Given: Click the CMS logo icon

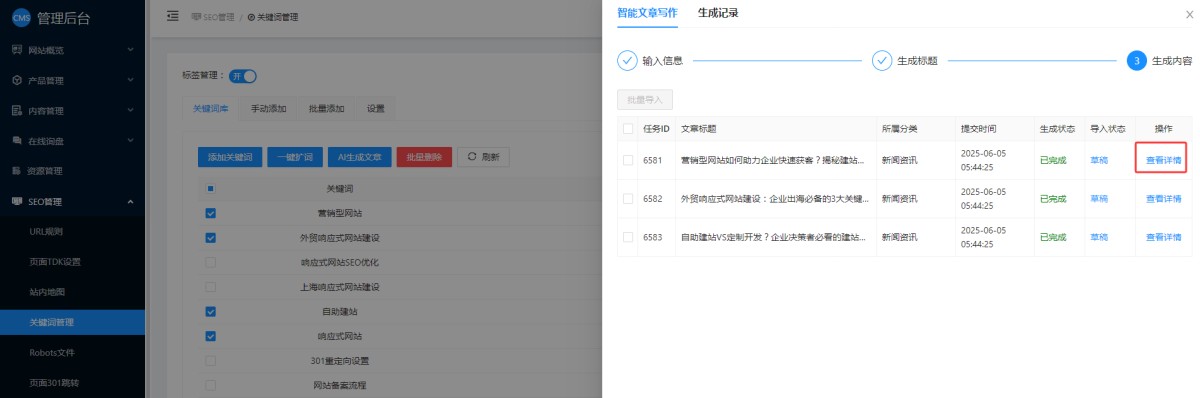Looking at the screenshot, I should pos(20,18).
